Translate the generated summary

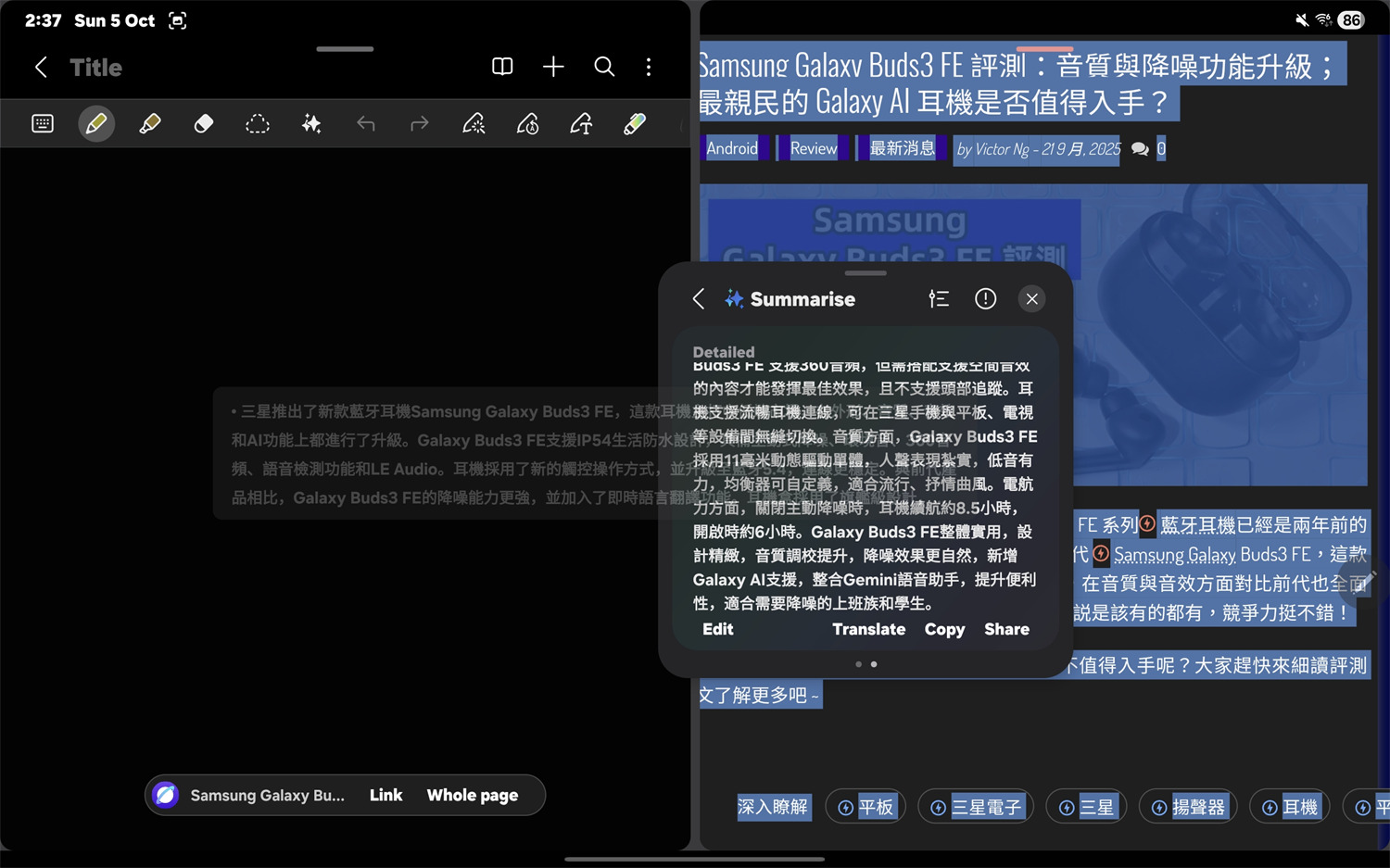coord(868,629)
